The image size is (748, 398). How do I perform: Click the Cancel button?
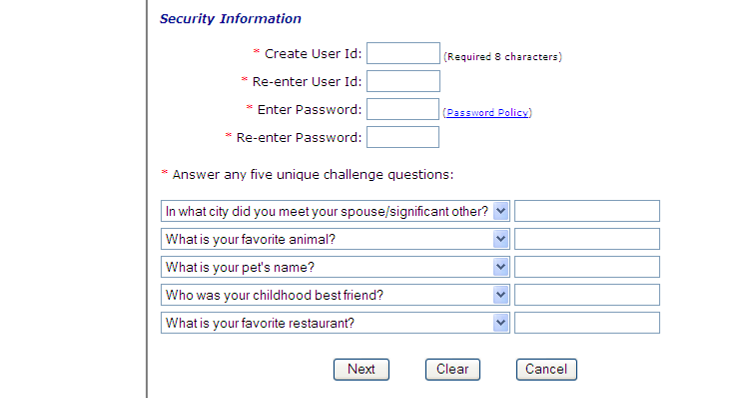pyautogui.click(x=546, y=369)
